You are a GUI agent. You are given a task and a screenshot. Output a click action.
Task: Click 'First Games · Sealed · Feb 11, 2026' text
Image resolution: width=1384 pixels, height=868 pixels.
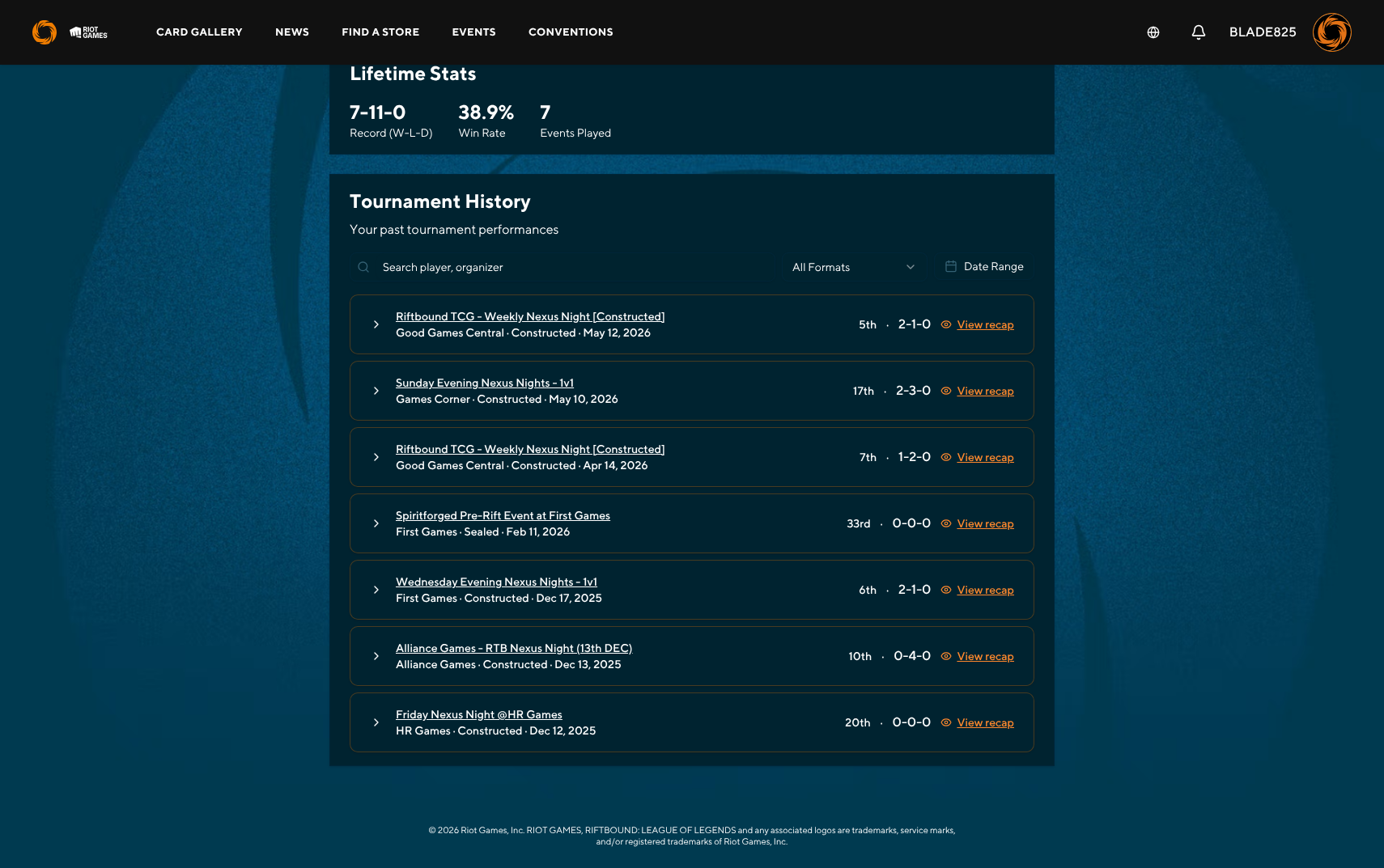coord(482,531)
